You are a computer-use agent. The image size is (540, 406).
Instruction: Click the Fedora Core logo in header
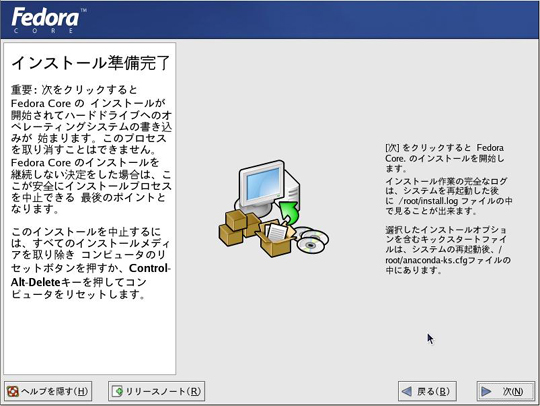click(x=48, y=20)
